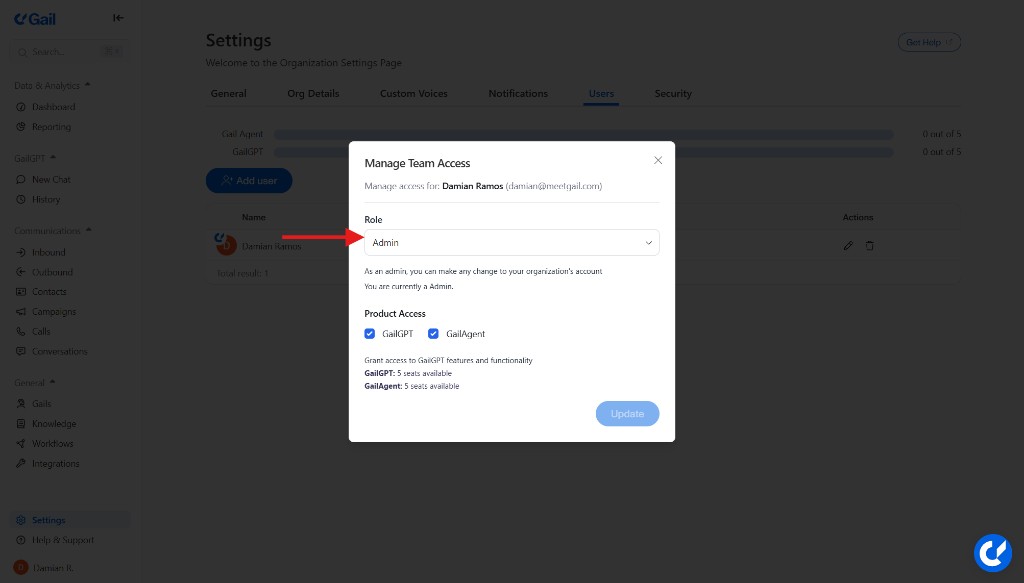
Task: Open the Role dropdown showing Admin
Action: pyautogui.click(x=511, y=242)
